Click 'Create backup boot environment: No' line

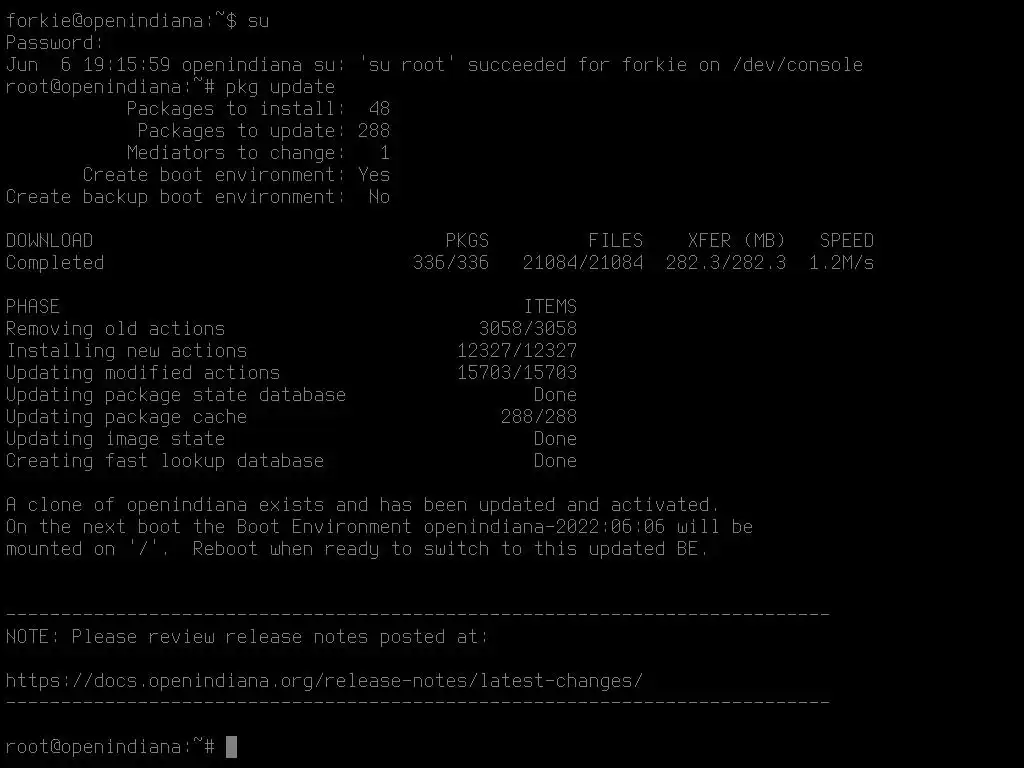[198, 197]
